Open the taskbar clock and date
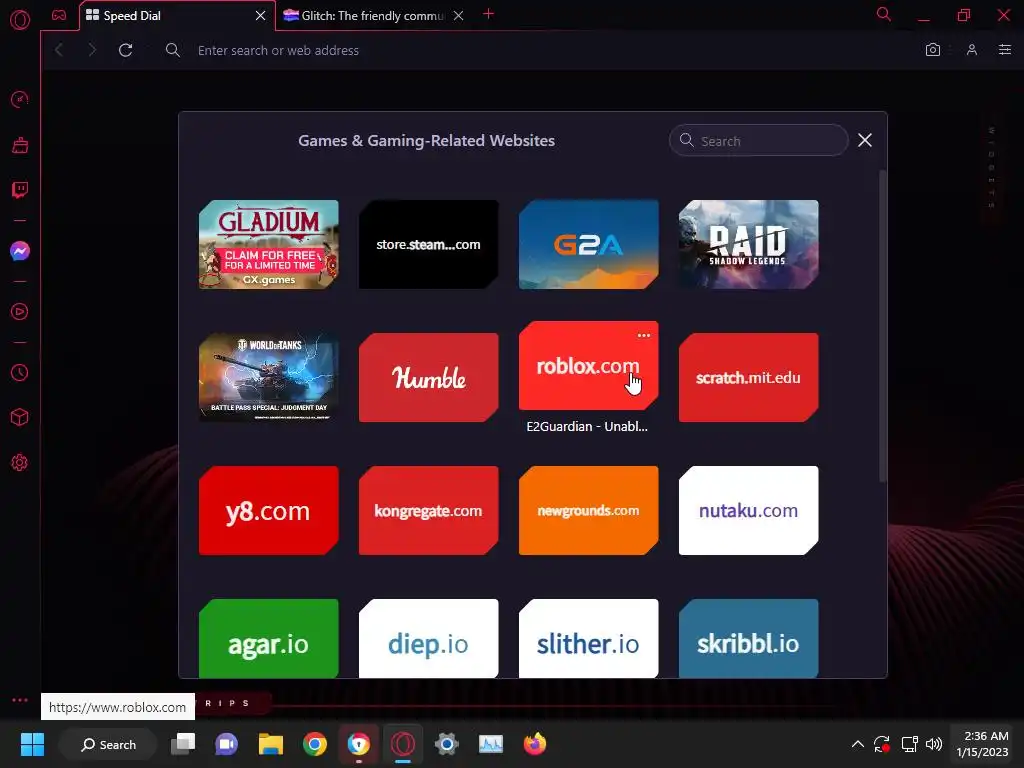This screenshot has width=1024, height=768. tap(983, 744)
